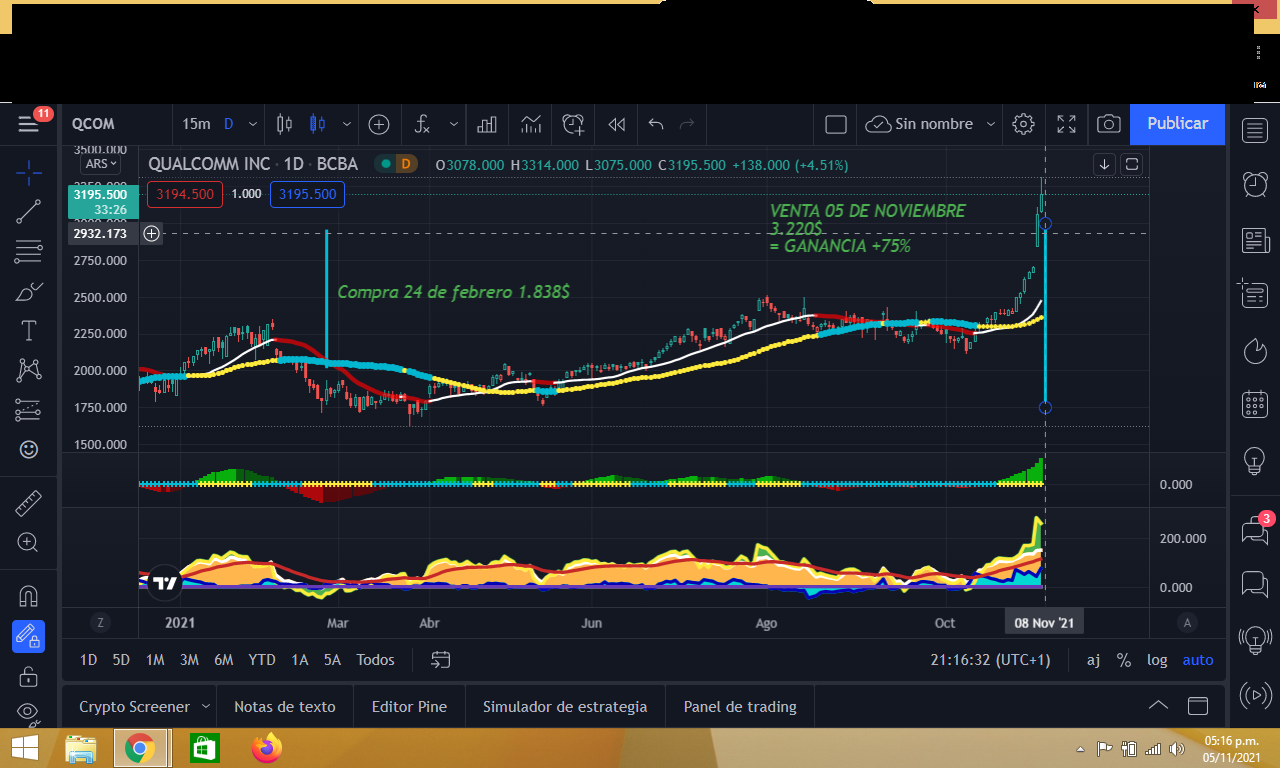
Task: Collapse the bottom panel chevron
Action: [x=1158, y=705]
